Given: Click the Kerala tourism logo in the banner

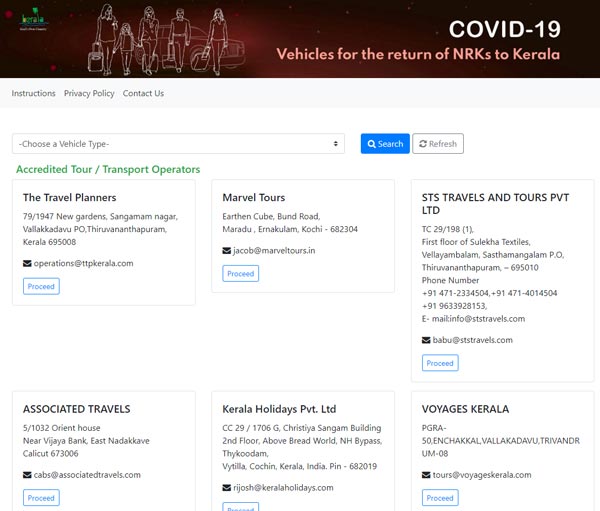Looking at the screenshot, I should pyautogui.click(x=34, y=20).
